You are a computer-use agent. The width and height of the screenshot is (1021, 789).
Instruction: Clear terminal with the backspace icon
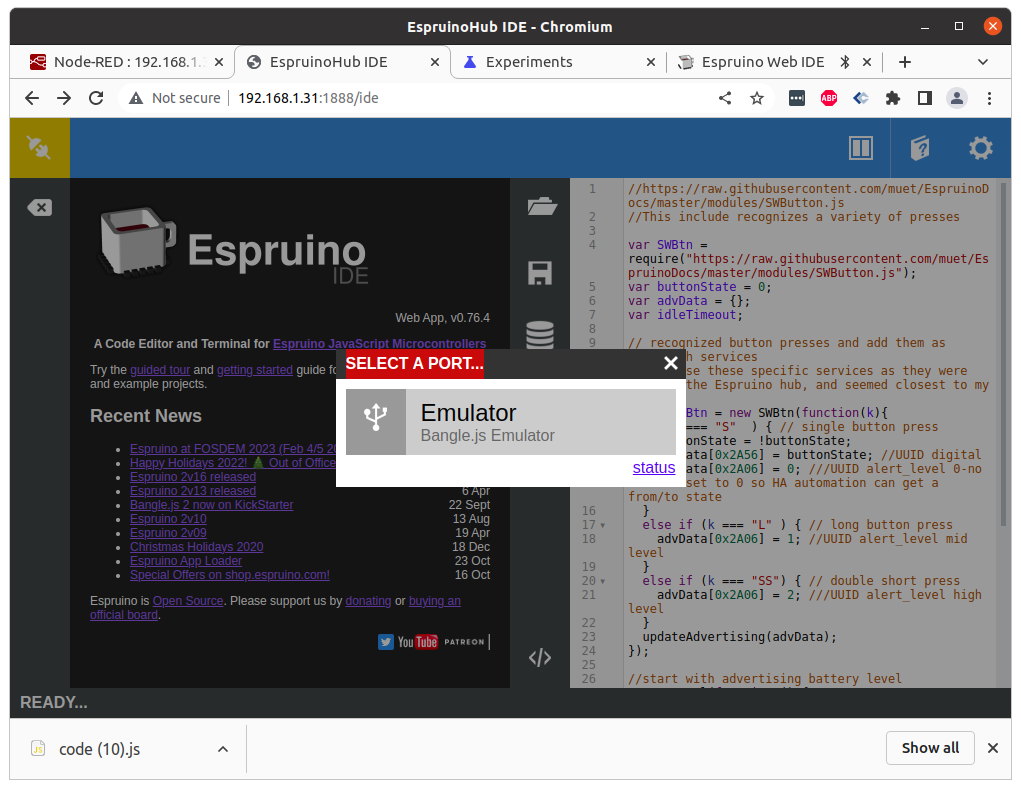coord(40,208)
